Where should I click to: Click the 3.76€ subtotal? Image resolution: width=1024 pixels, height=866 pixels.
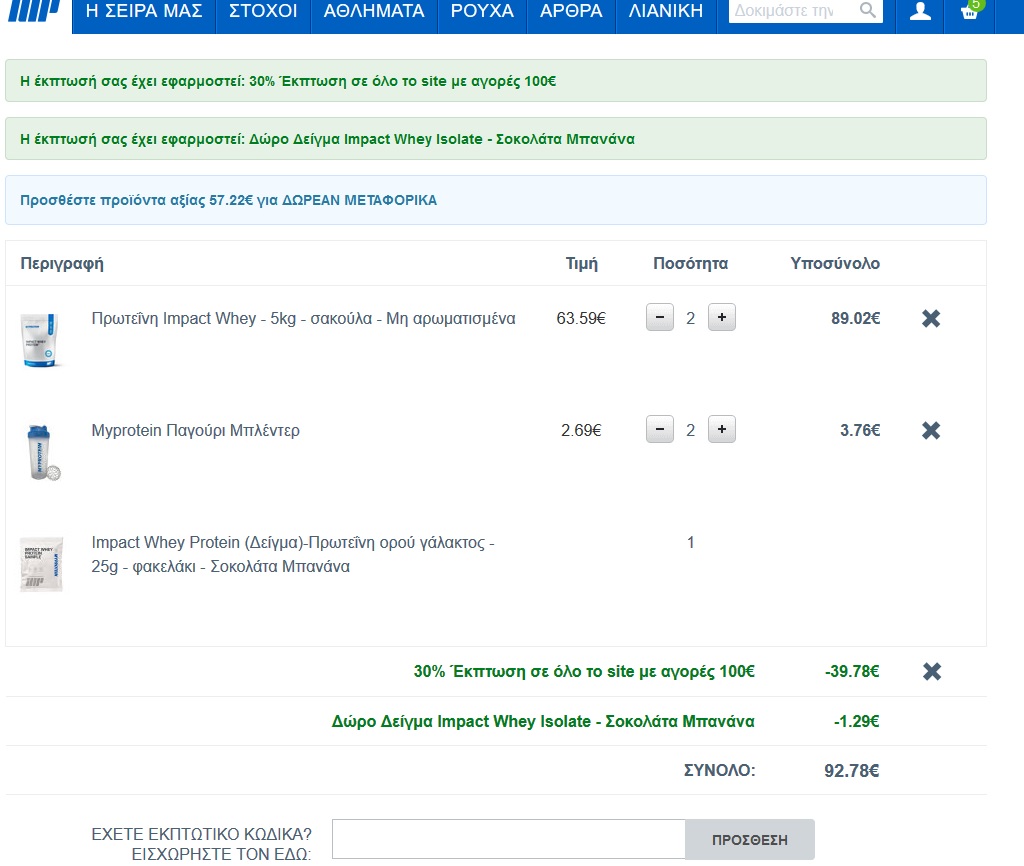(860, 430)
